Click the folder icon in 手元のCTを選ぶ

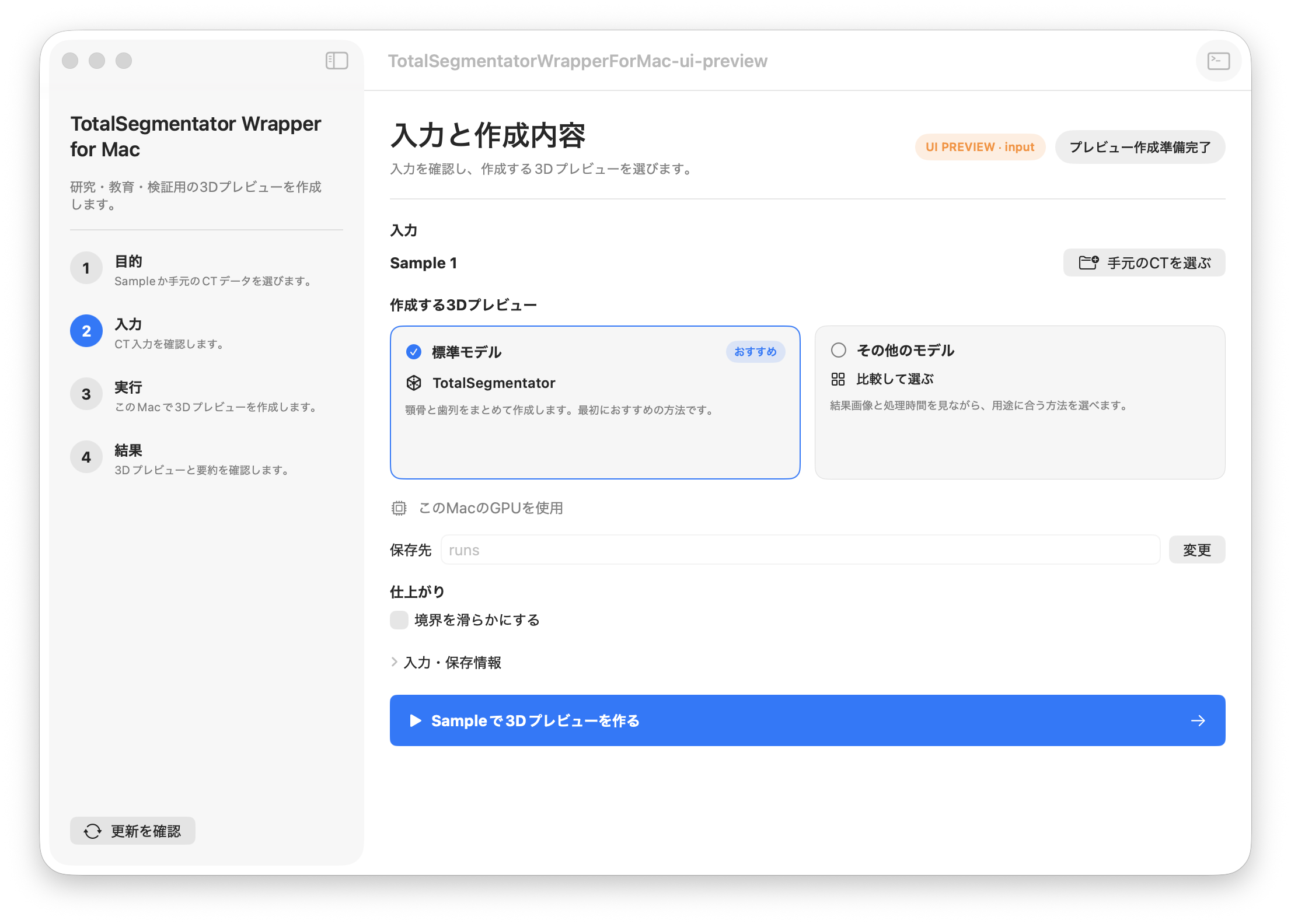[x=1088, y=262]
